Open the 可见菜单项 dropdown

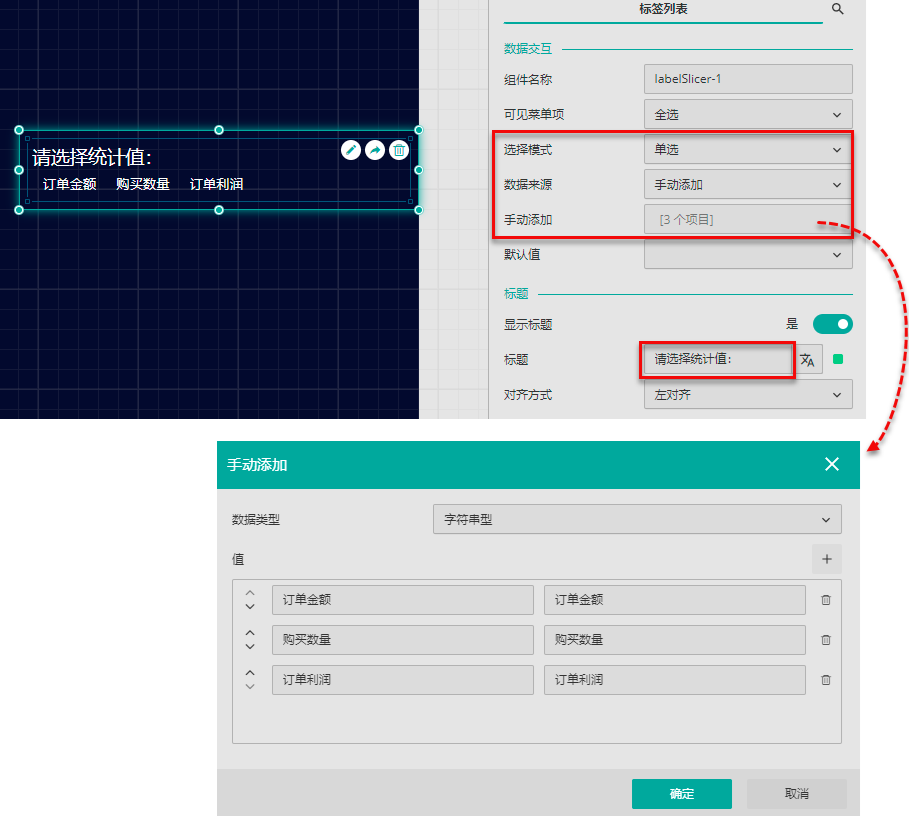click(748, 115)
